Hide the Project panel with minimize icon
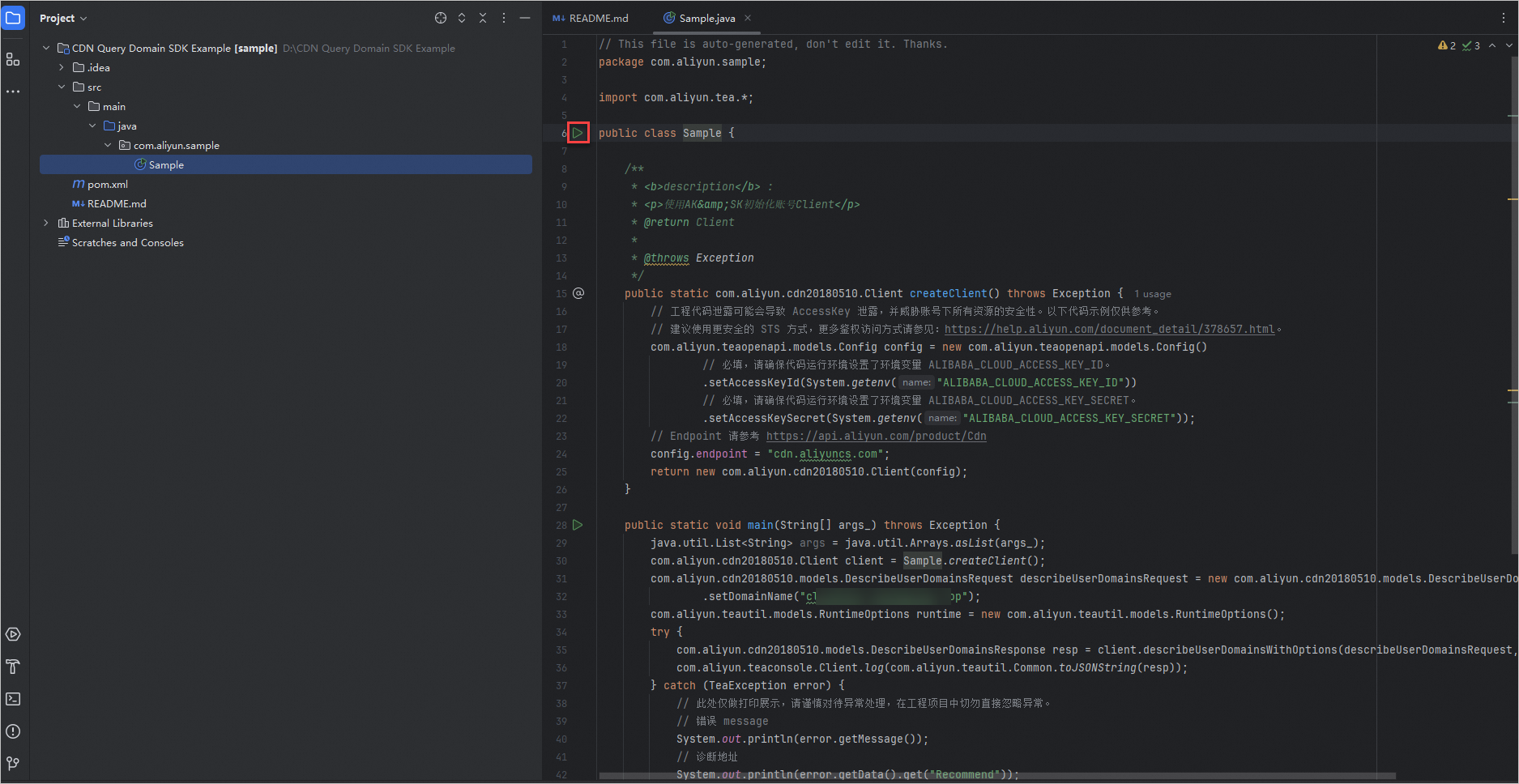 [525, 18]
